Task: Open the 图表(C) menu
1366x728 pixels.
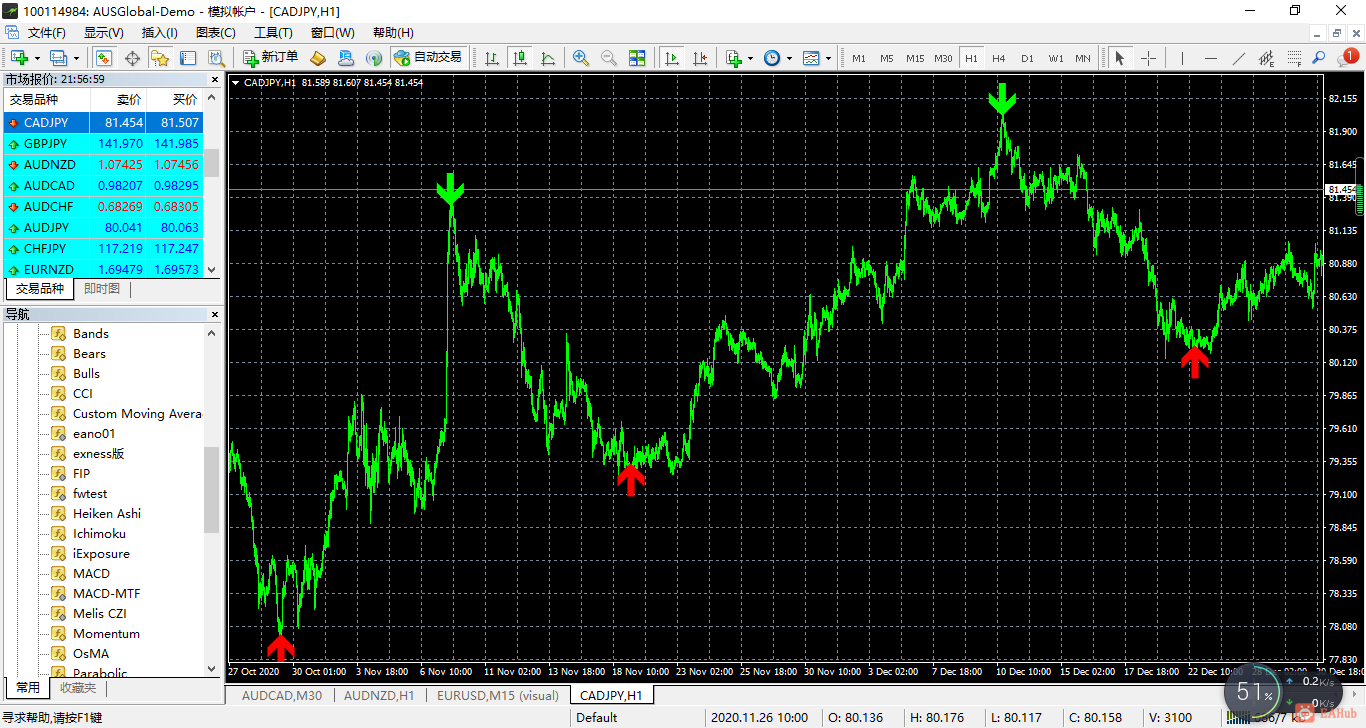Action: [215, 33]
